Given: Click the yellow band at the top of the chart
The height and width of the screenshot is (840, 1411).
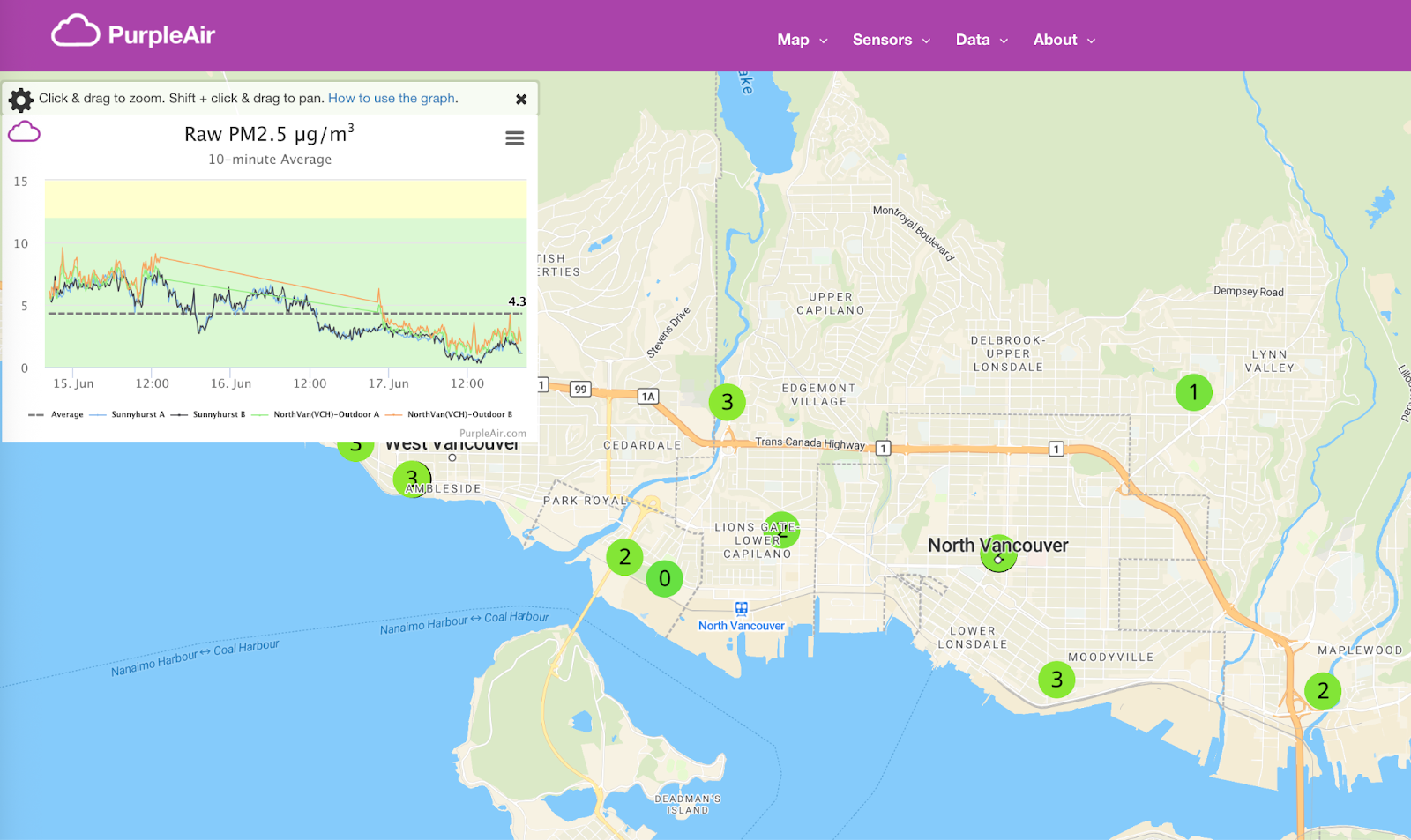Looking at the screenshot, I should pyautogui.click(x=286, y=199).
